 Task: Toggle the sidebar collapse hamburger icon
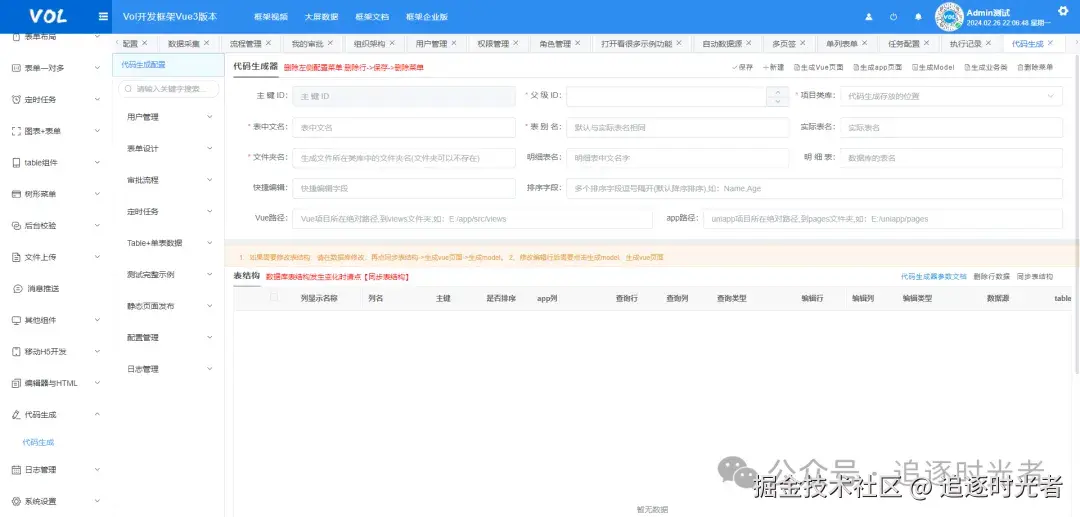[x=103, y=17]
